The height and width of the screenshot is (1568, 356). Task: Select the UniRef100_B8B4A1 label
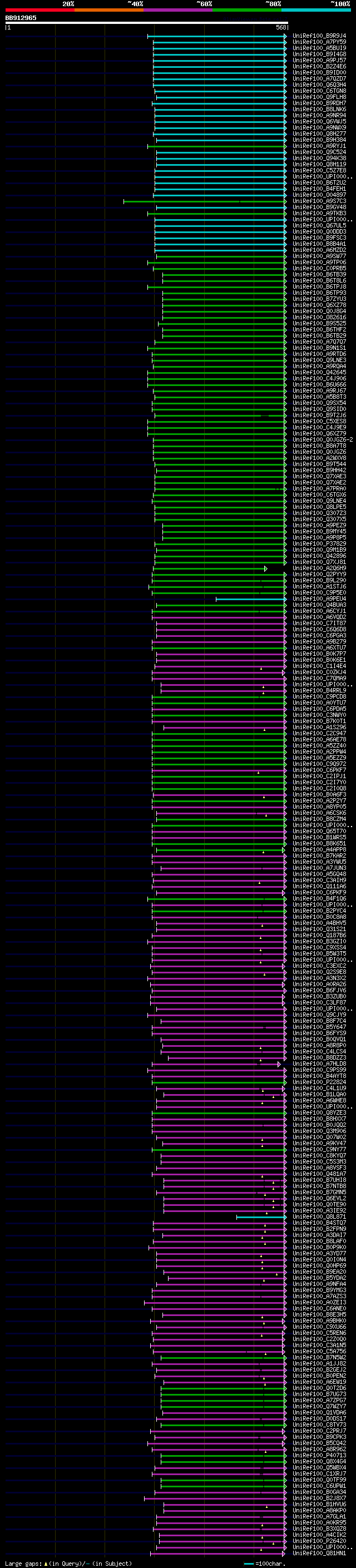[x=319, y=244]
